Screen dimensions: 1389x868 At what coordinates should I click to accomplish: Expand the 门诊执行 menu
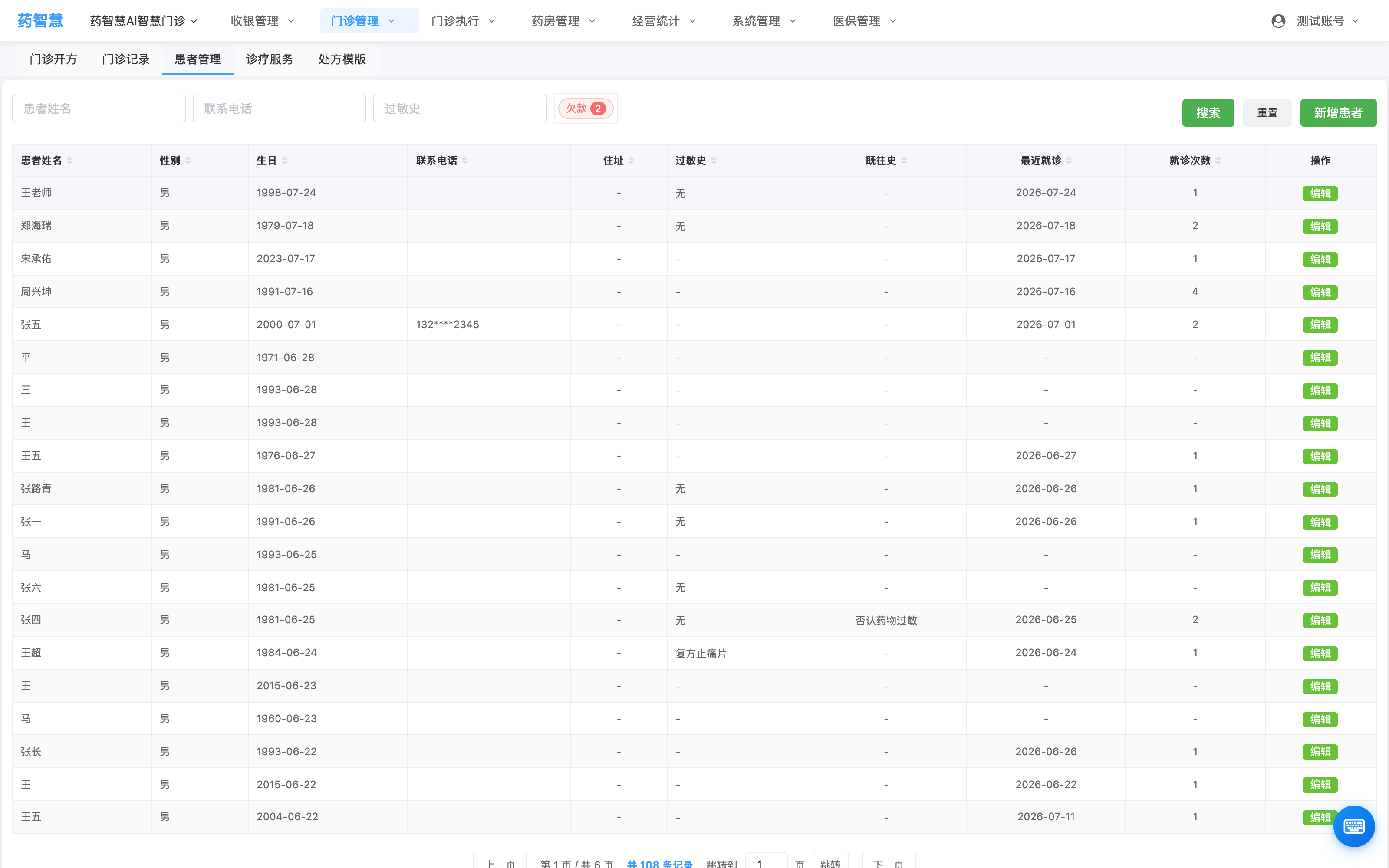[x=463, y=21]
